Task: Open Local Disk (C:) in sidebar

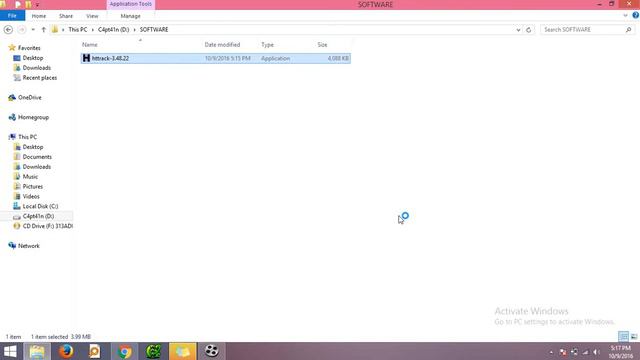Action: point(40,207)
